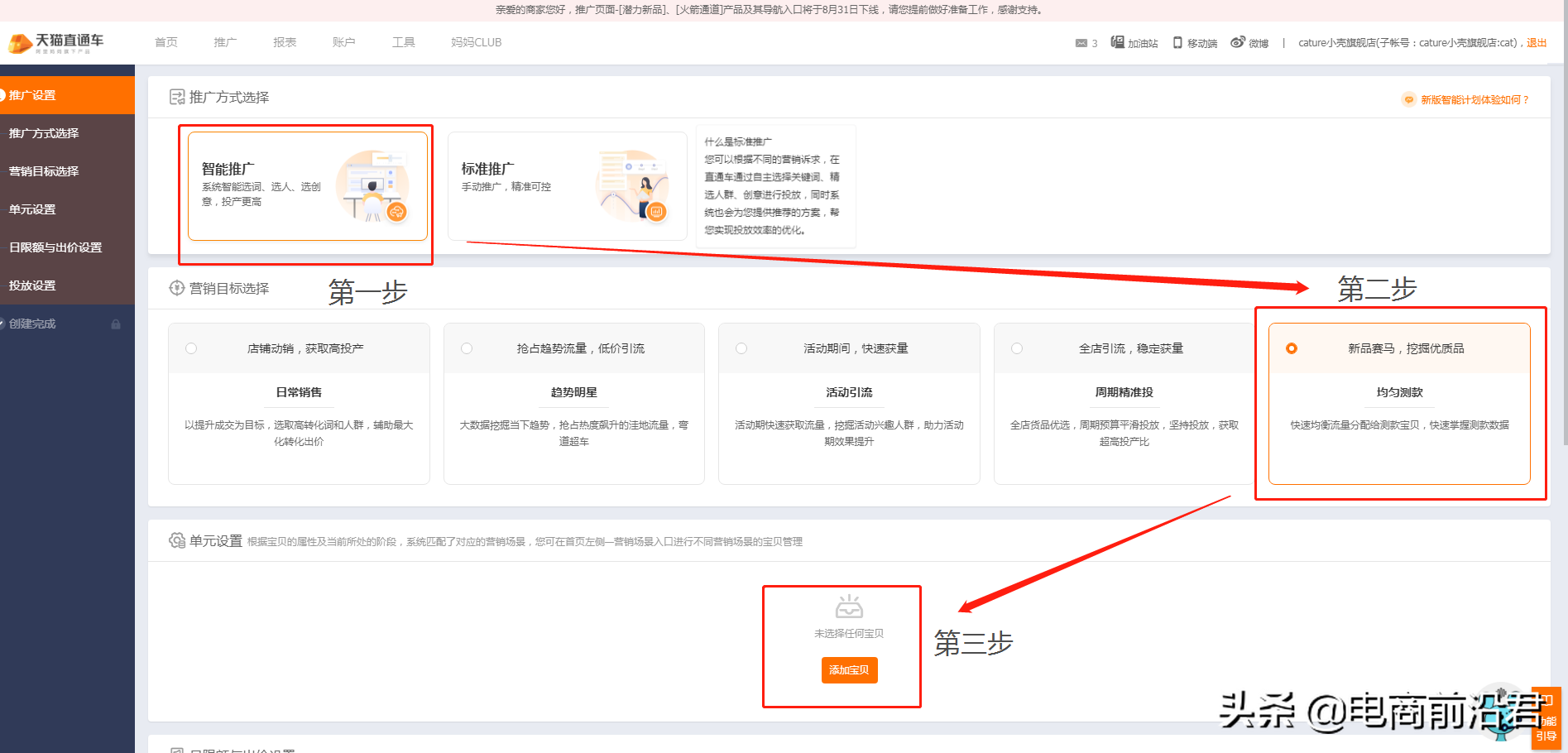Click the 退出 logout link

[1537, 42]
